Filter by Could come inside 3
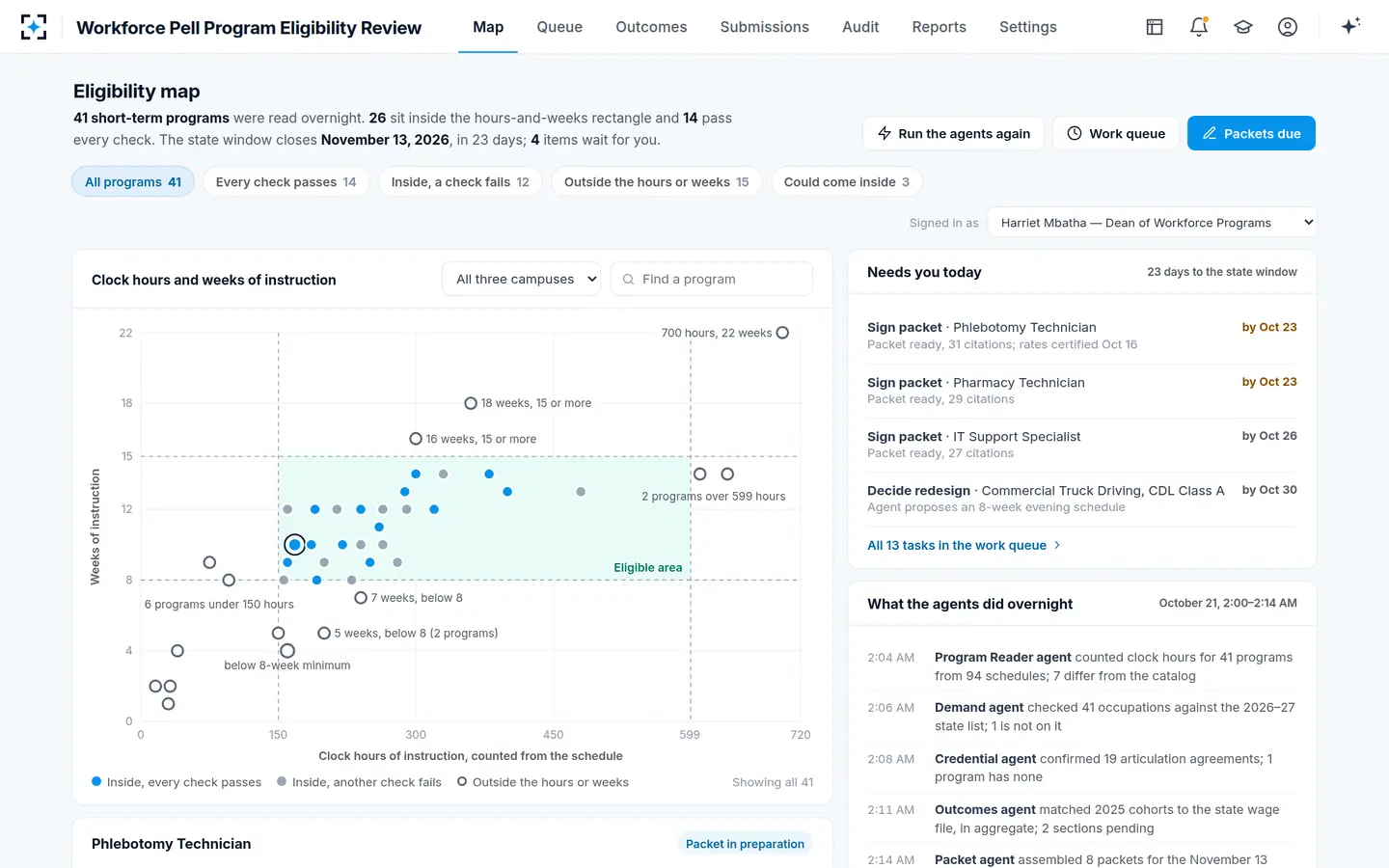Image resolution: width=1389 pixels, height=868 pixels. pos(846,181)
